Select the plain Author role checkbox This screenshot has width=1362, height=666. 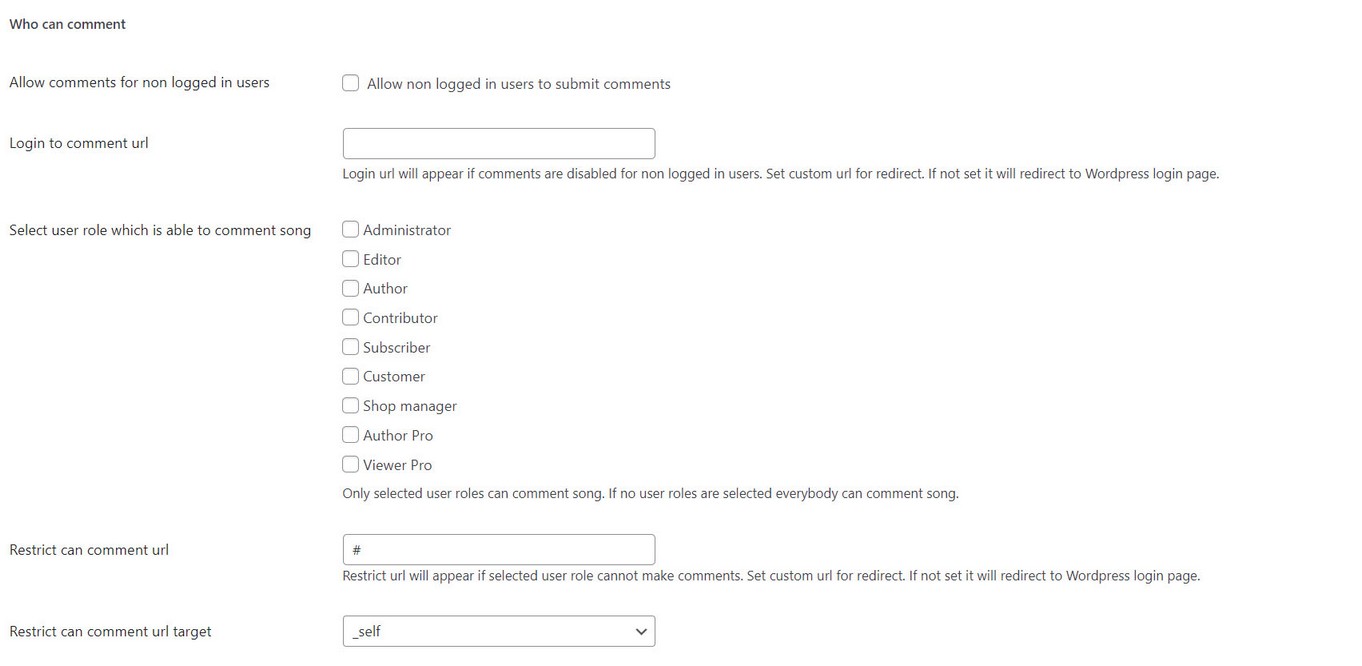coord(351,288)
